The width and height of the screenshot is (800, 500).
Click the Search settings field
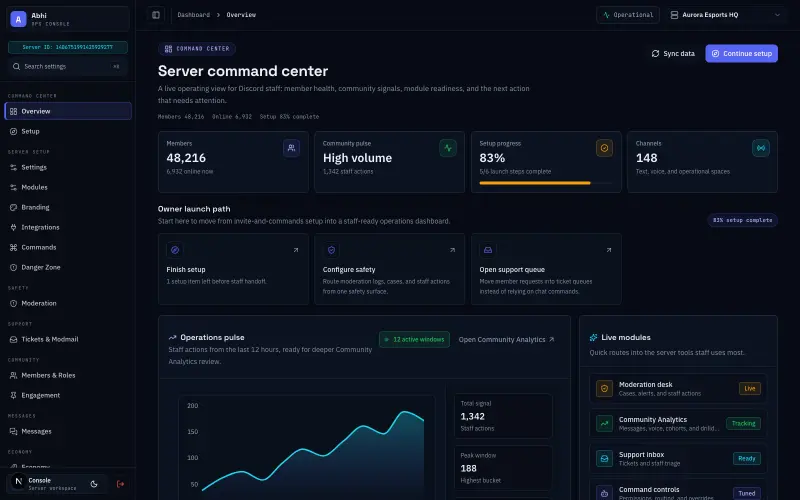[x=68, y=66]
